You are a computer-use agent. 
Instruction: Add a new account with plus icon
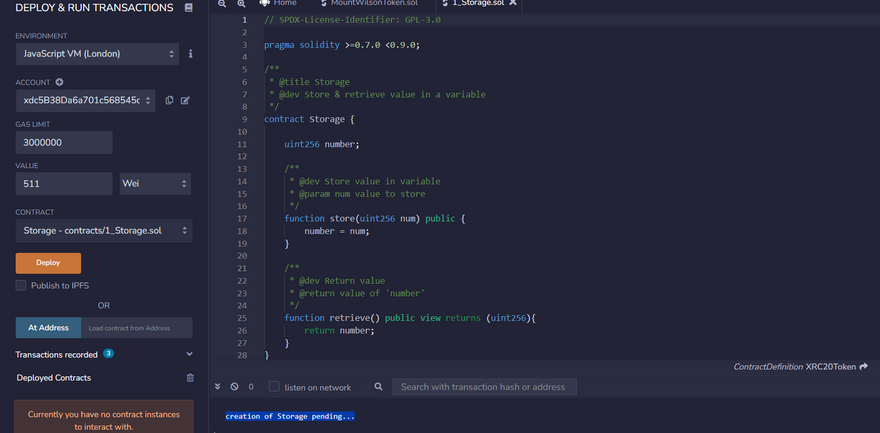[x=59, y=82]
